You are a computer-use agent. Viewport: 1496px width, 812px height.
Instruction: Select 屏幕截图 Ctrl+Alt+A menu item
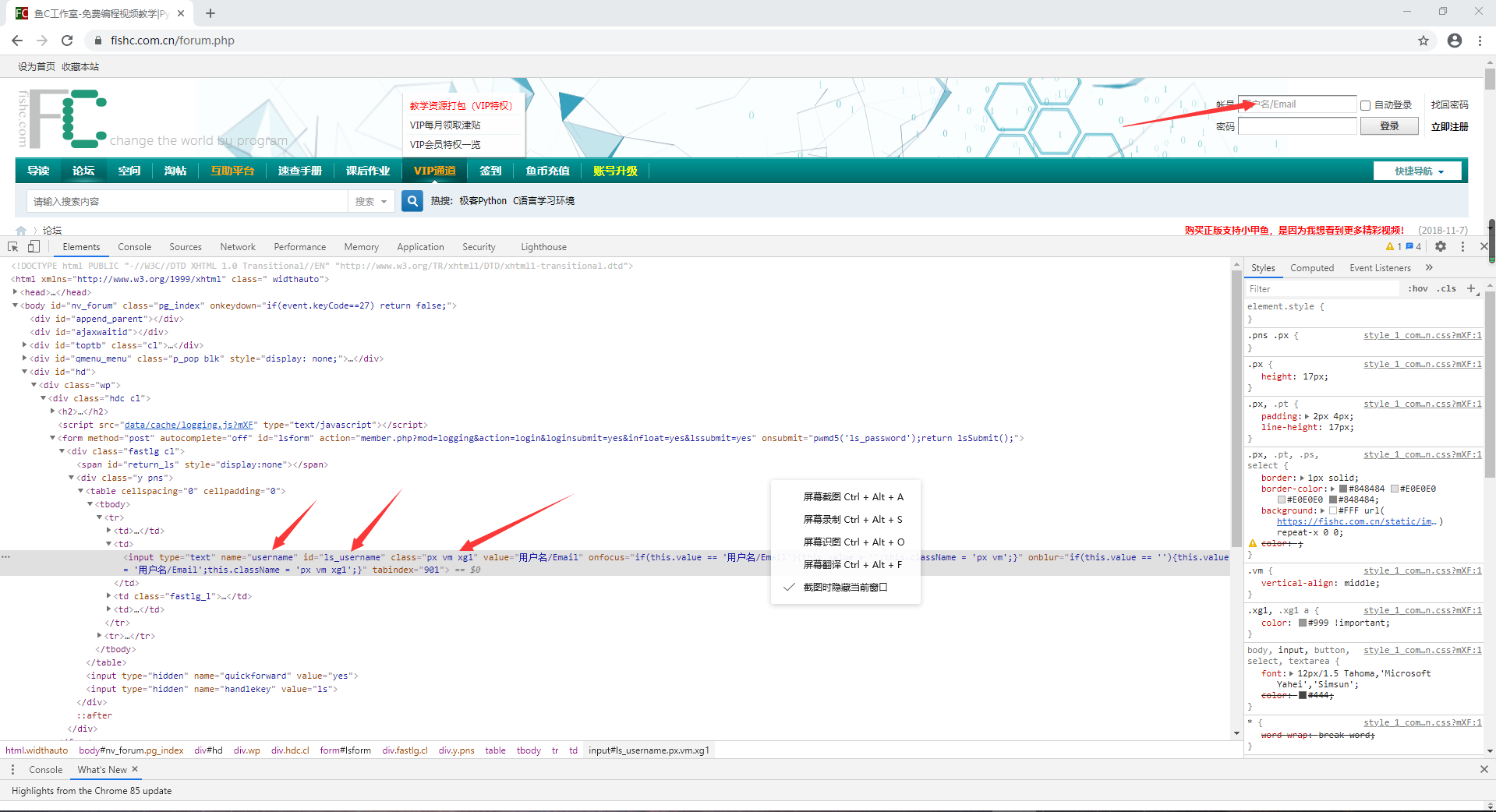tap(845, 496)
